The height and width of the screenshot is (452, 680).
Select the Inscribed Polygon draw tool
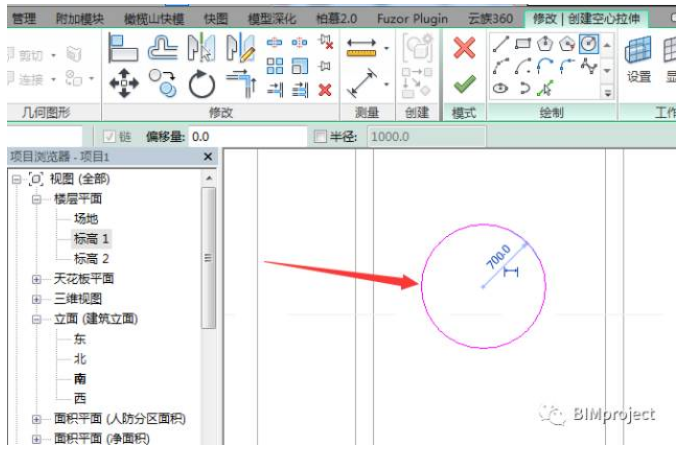click(x=545, y=44)
